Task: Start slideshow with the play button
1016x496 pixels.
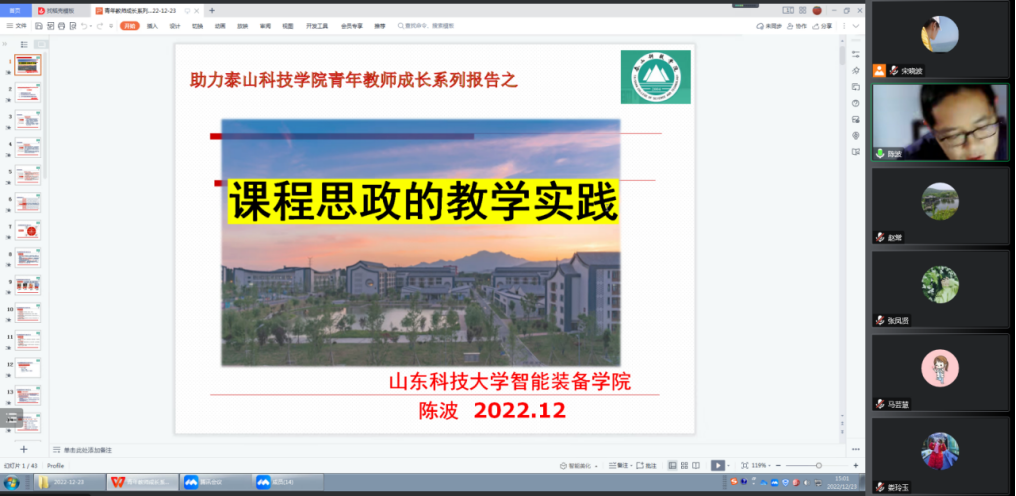Action: [x=717, y=465]
